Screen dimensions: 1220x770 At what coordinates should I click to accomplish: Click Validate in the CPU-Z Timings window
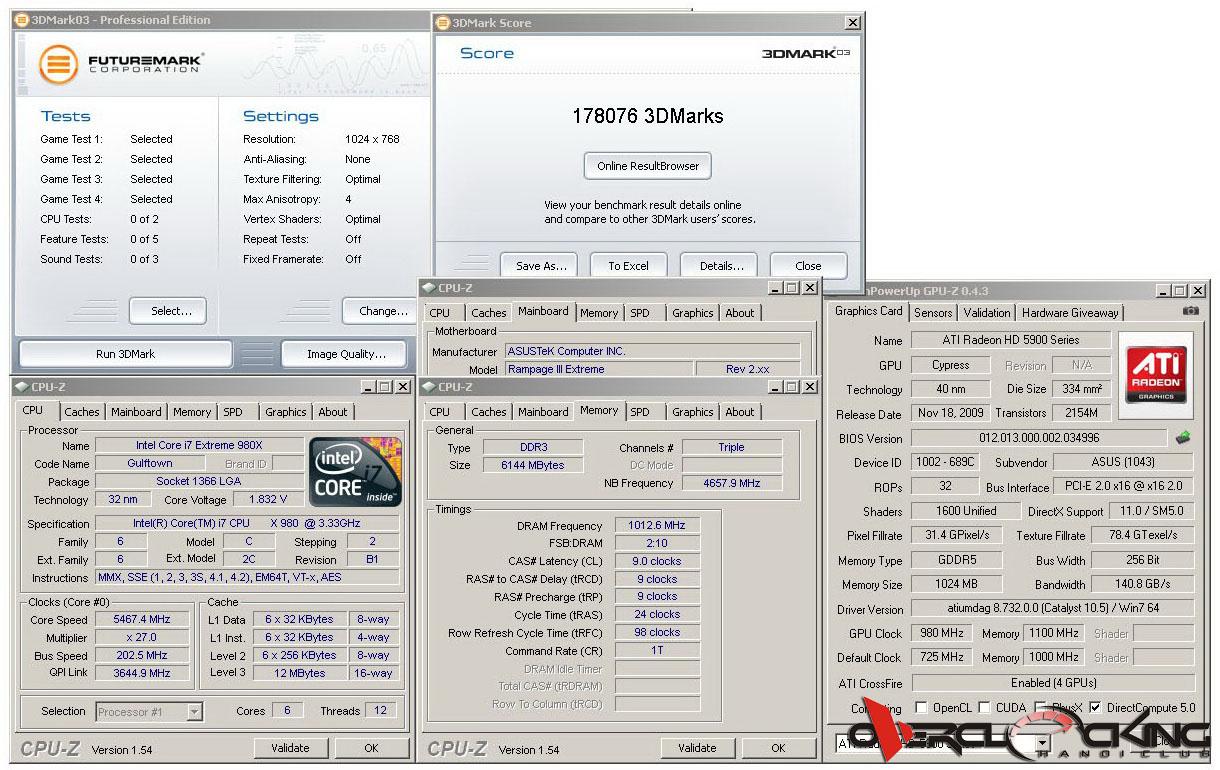(x=697, y=748)
